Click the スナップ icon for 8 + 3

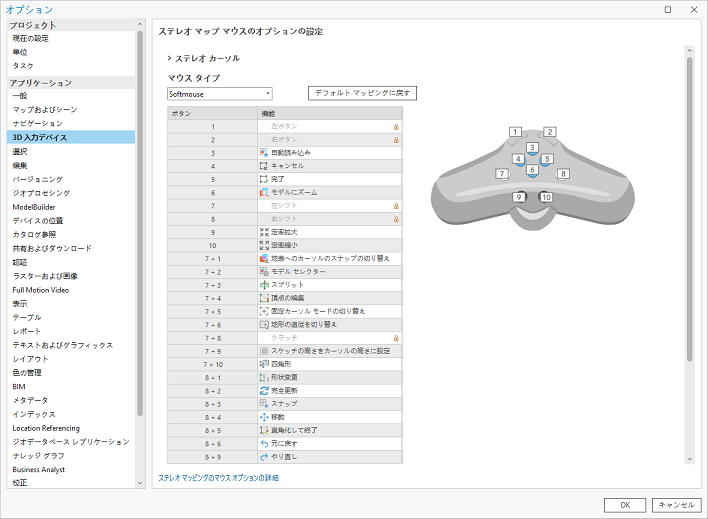(264, 404)
